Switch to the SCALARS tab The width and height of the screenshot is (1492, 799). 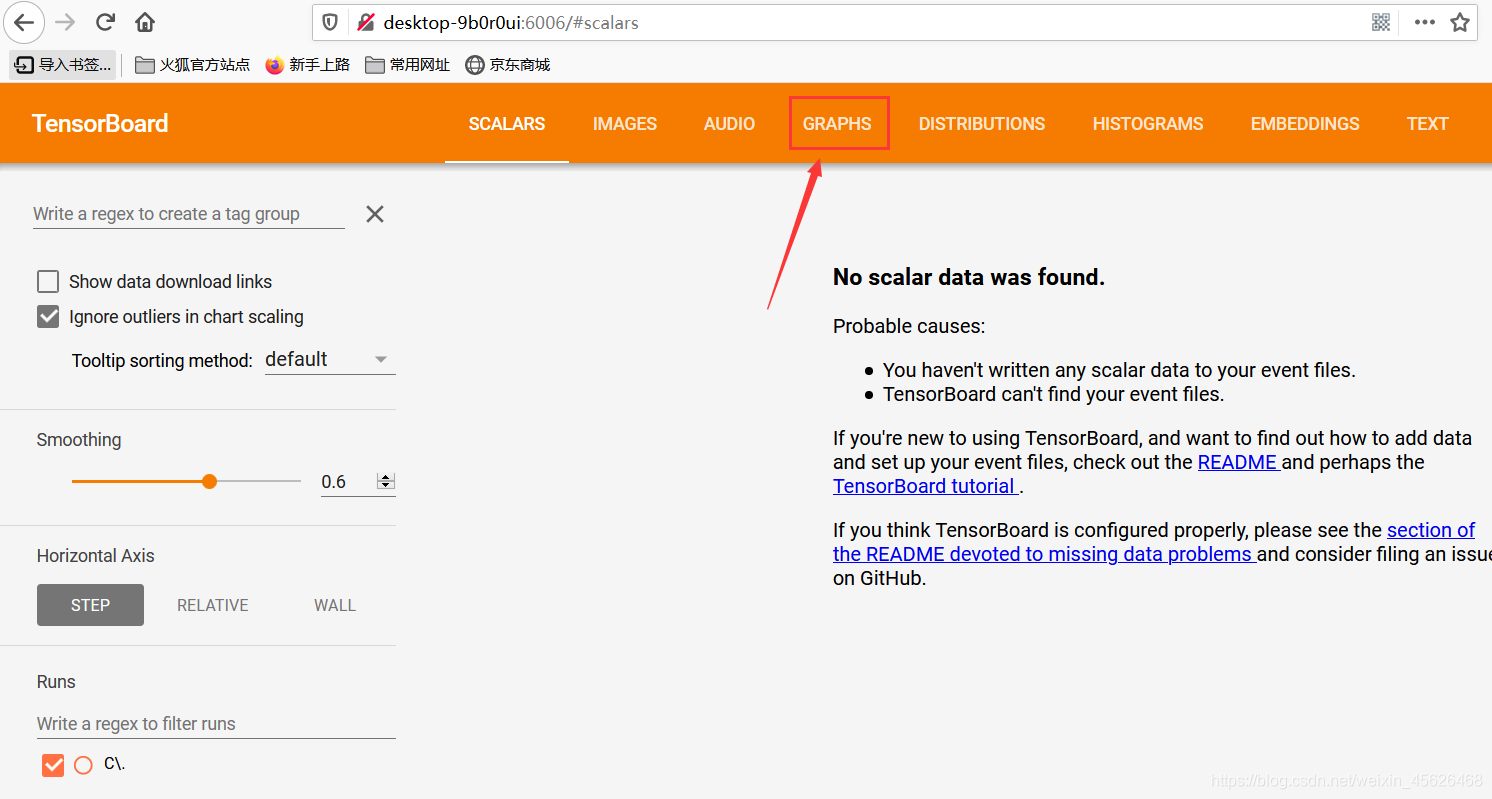(507, 124)
